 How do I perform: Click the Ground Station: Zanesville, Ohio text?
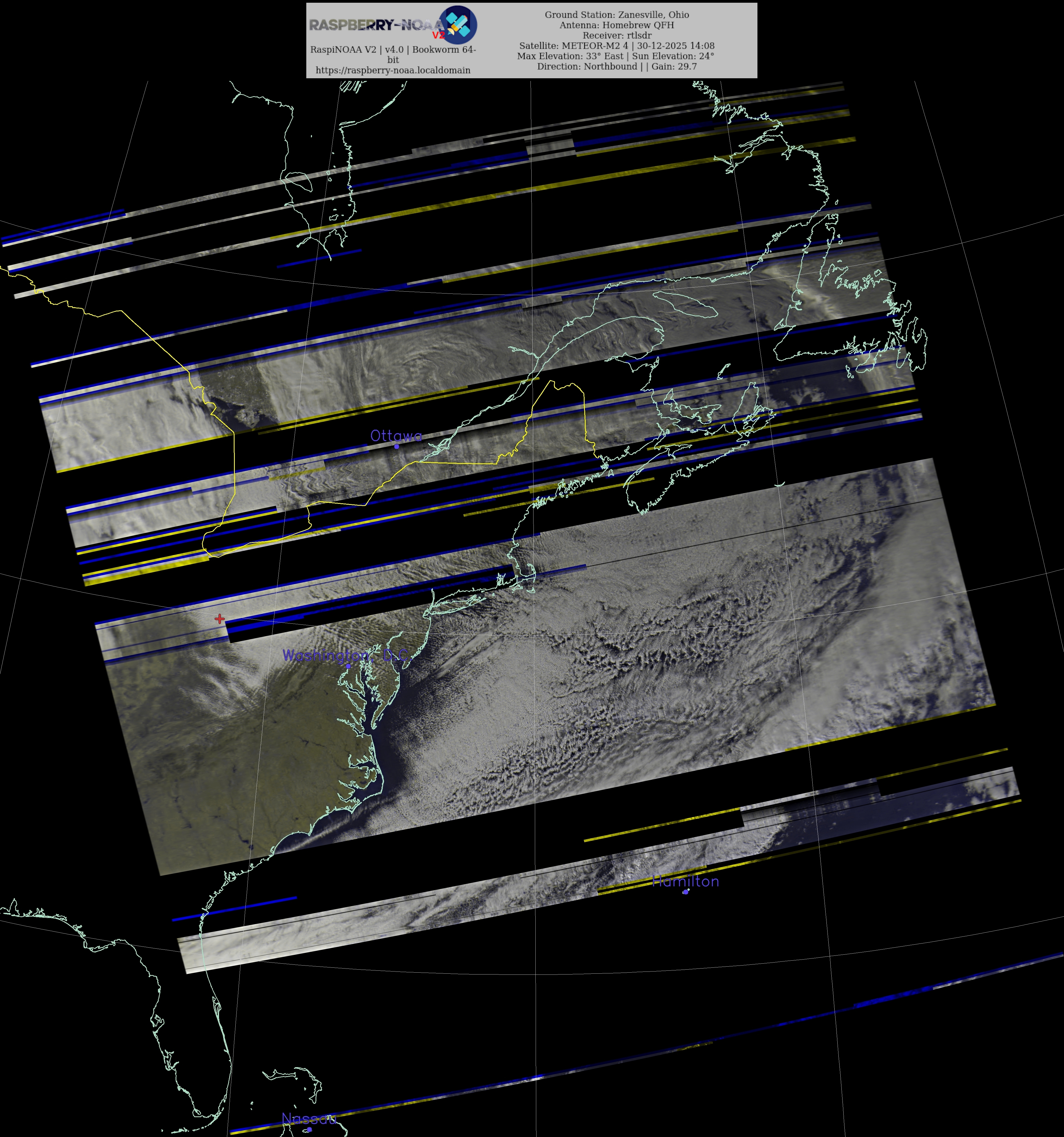(617, 15)
